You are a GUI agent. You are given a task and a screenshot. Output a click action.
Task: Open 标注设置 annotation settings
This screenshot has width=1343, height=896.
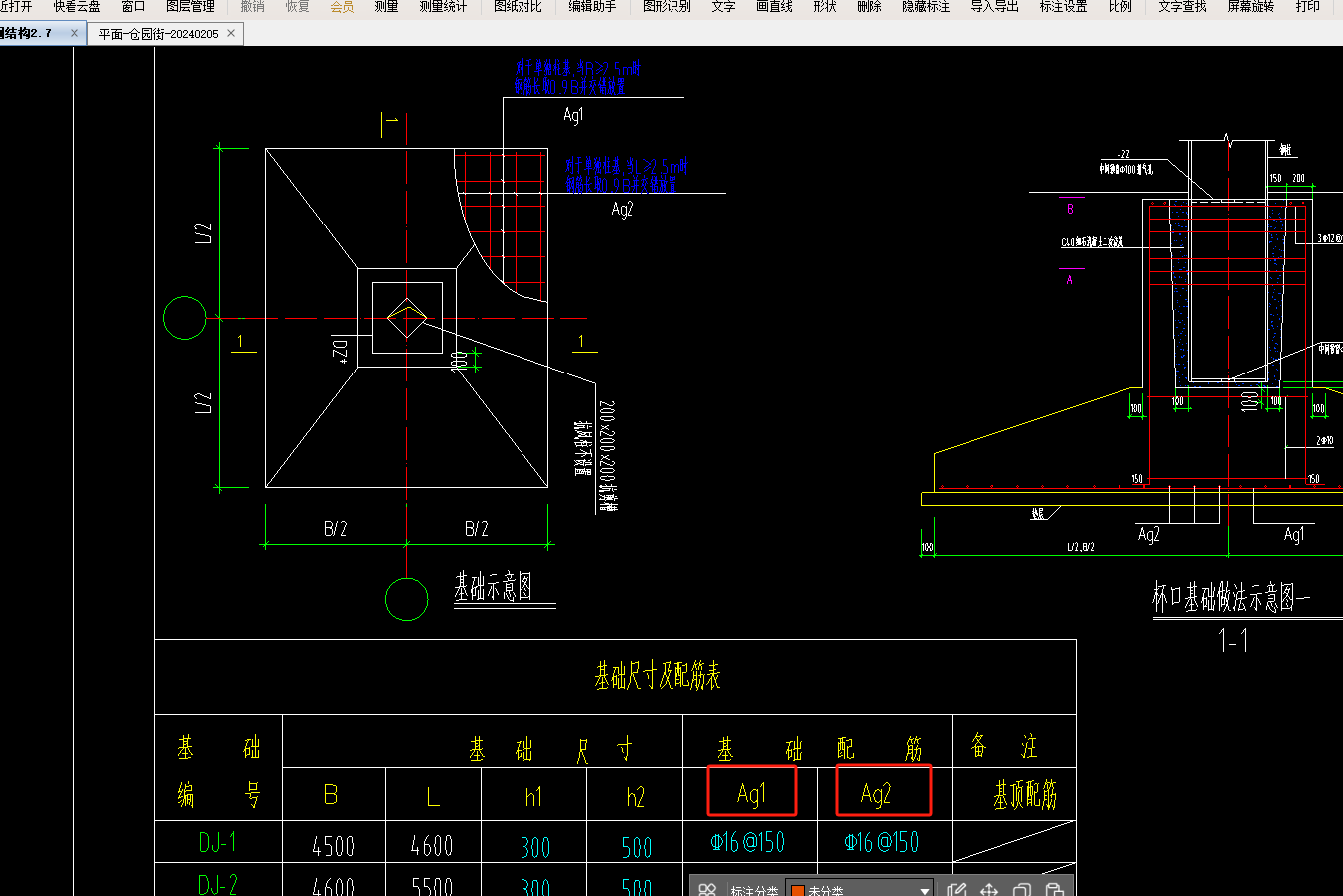tap(1063, 6)
